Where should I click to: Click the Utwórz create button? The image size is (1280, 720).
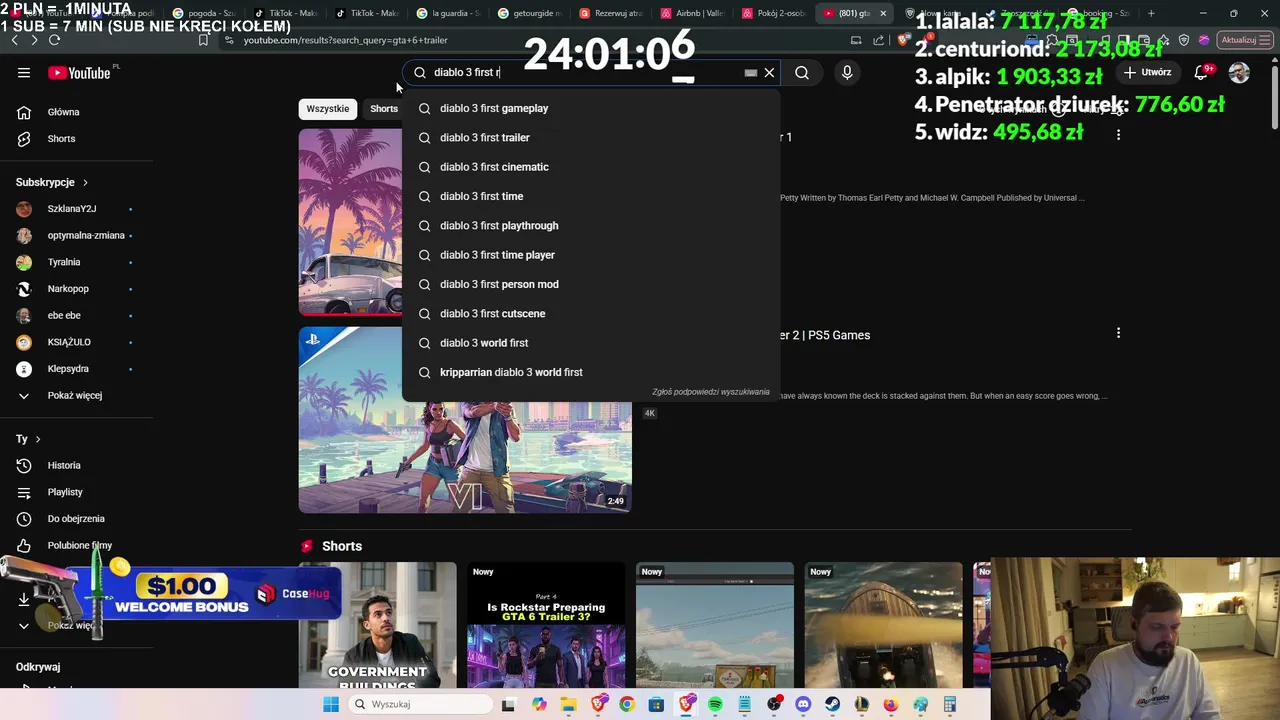1148,72
